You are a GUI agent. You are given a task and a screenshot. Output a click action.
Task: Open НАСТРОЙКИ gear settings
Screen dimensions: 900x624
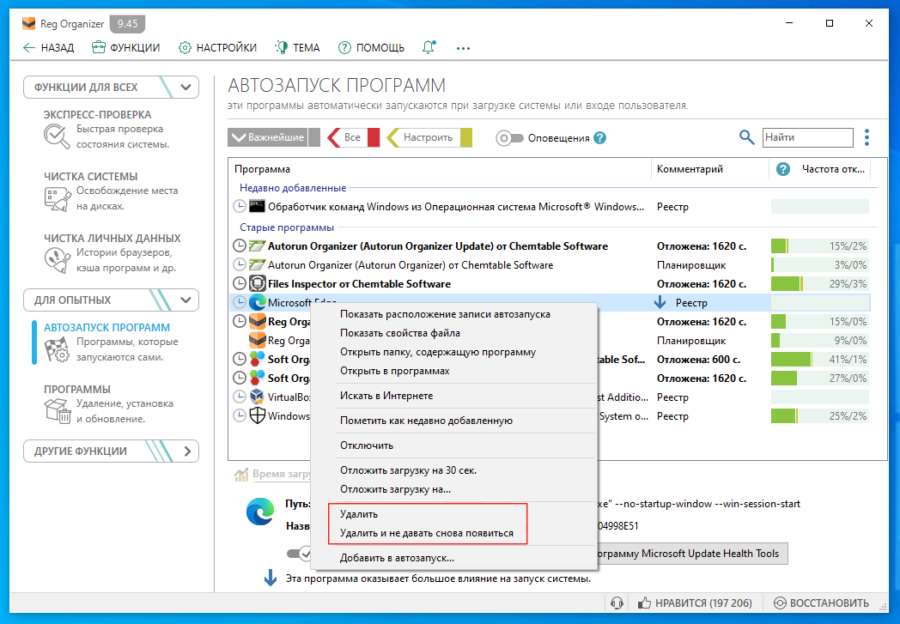coord(217,48)
